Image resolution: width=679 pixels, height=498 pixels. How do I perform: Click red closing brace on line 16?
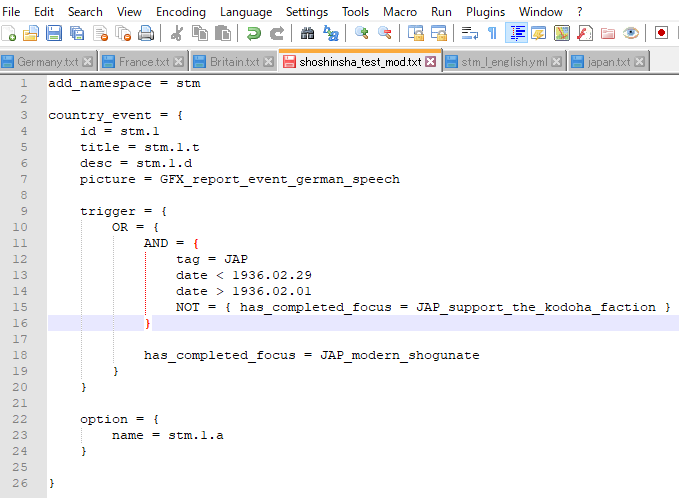(148, 323)
